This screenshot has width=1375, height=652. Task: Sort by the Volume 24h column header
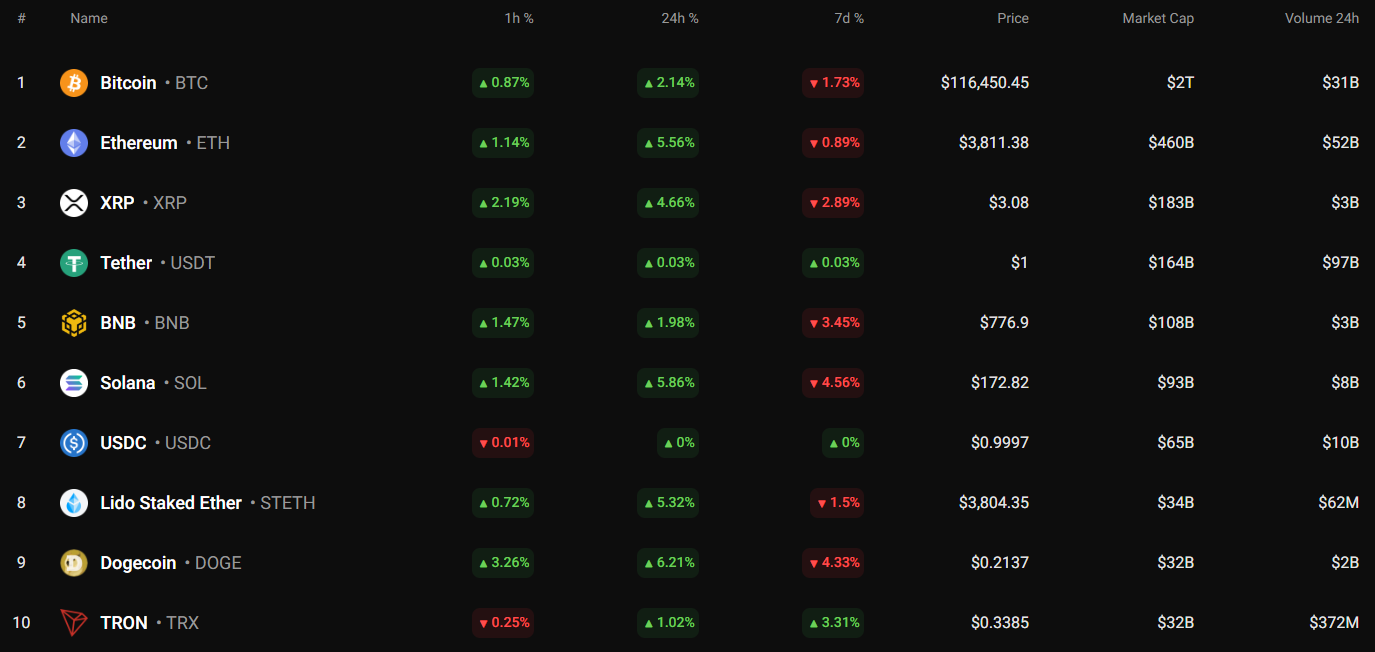(1321, 18)
